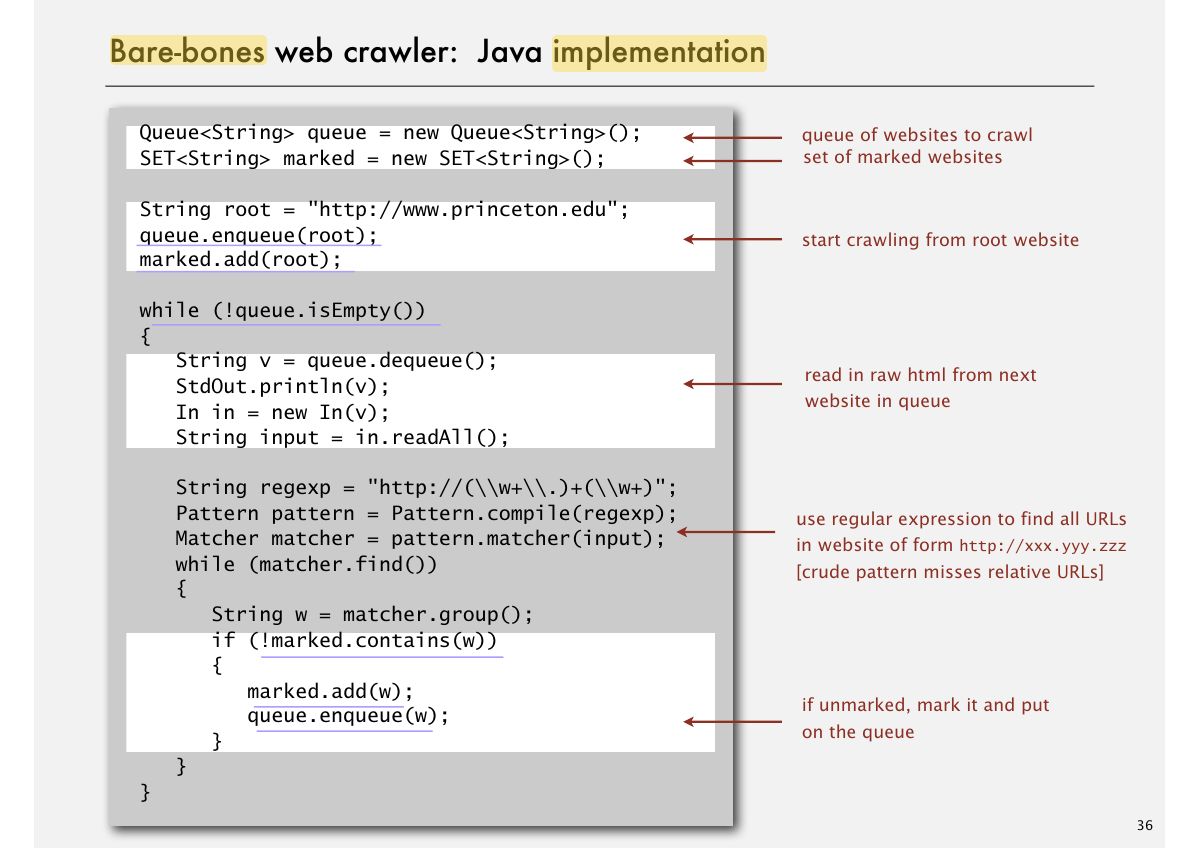
Task: Click annotation "start crawling from root website"
Action: [941, 240]
